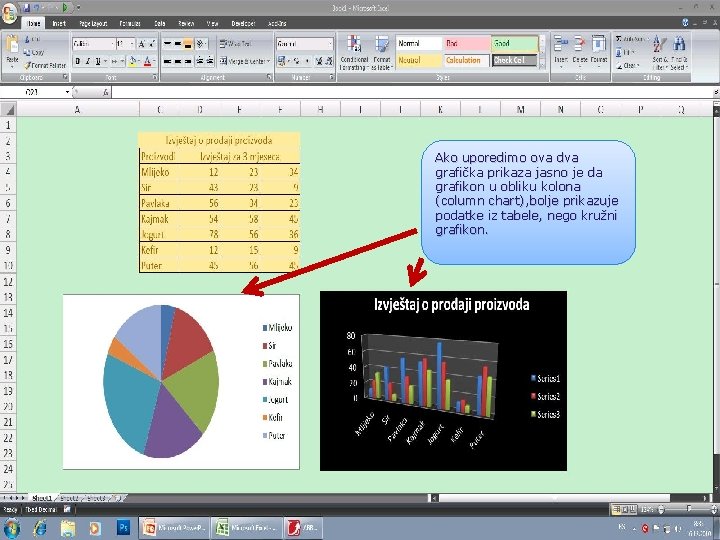This screenshot has height=540, width=720.
Task: Open Find & Select binoculars menu
Action: tap(679, 53)
